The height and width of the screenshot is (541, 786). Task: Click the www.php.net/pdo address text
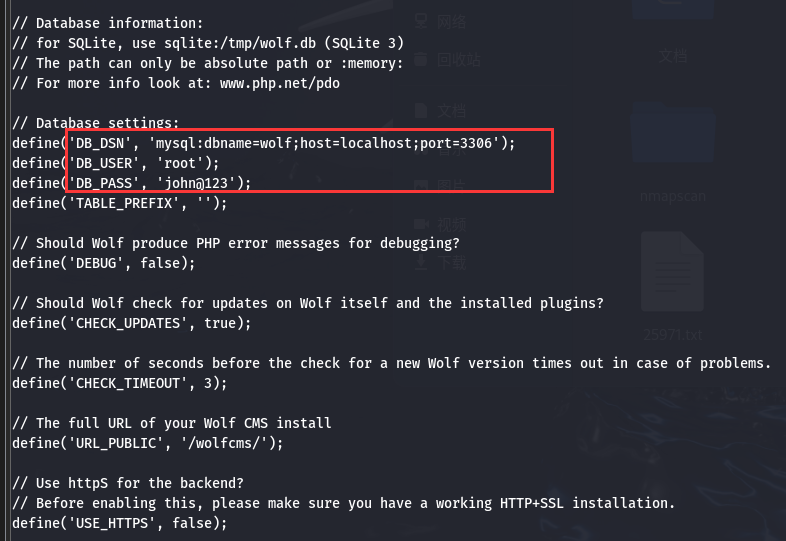[280, 83]
